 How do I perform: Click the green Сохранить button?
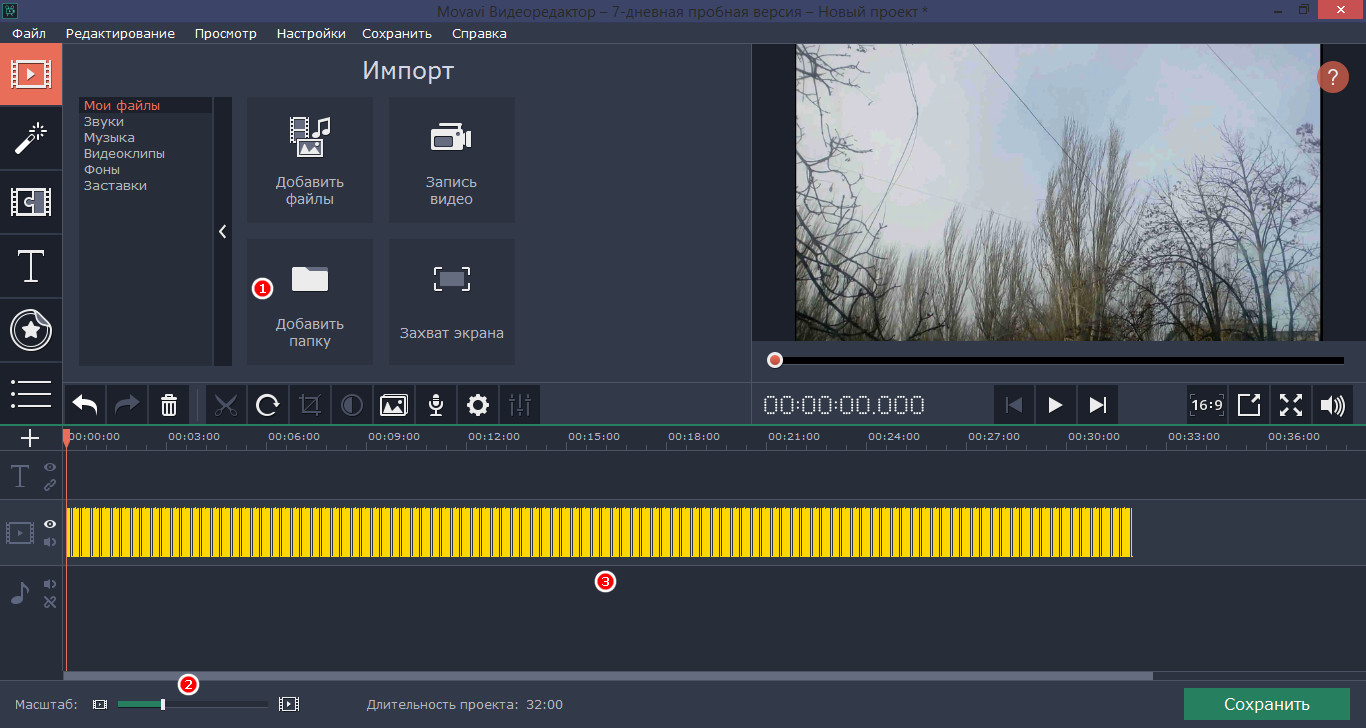(x=1266, y=704)
